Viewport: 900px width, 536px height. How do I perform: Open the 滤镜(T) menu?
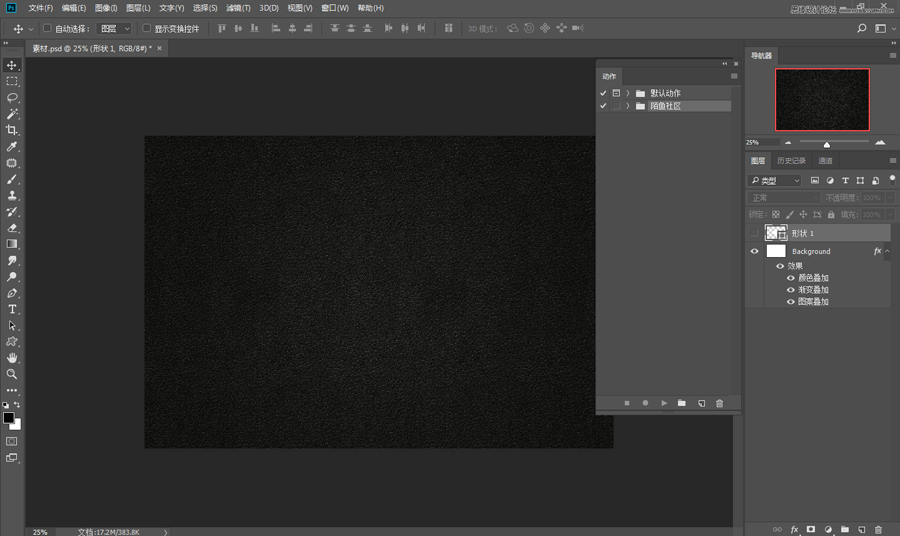[238, 8]
